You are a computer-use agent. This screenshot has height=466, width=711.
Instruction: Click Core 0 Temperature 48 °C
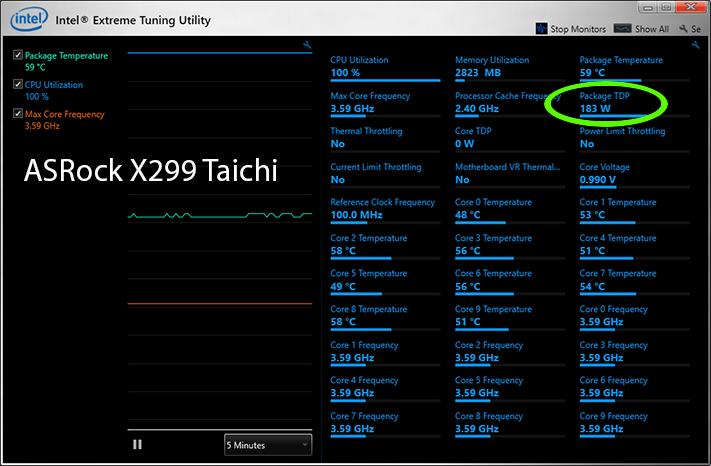510,210
